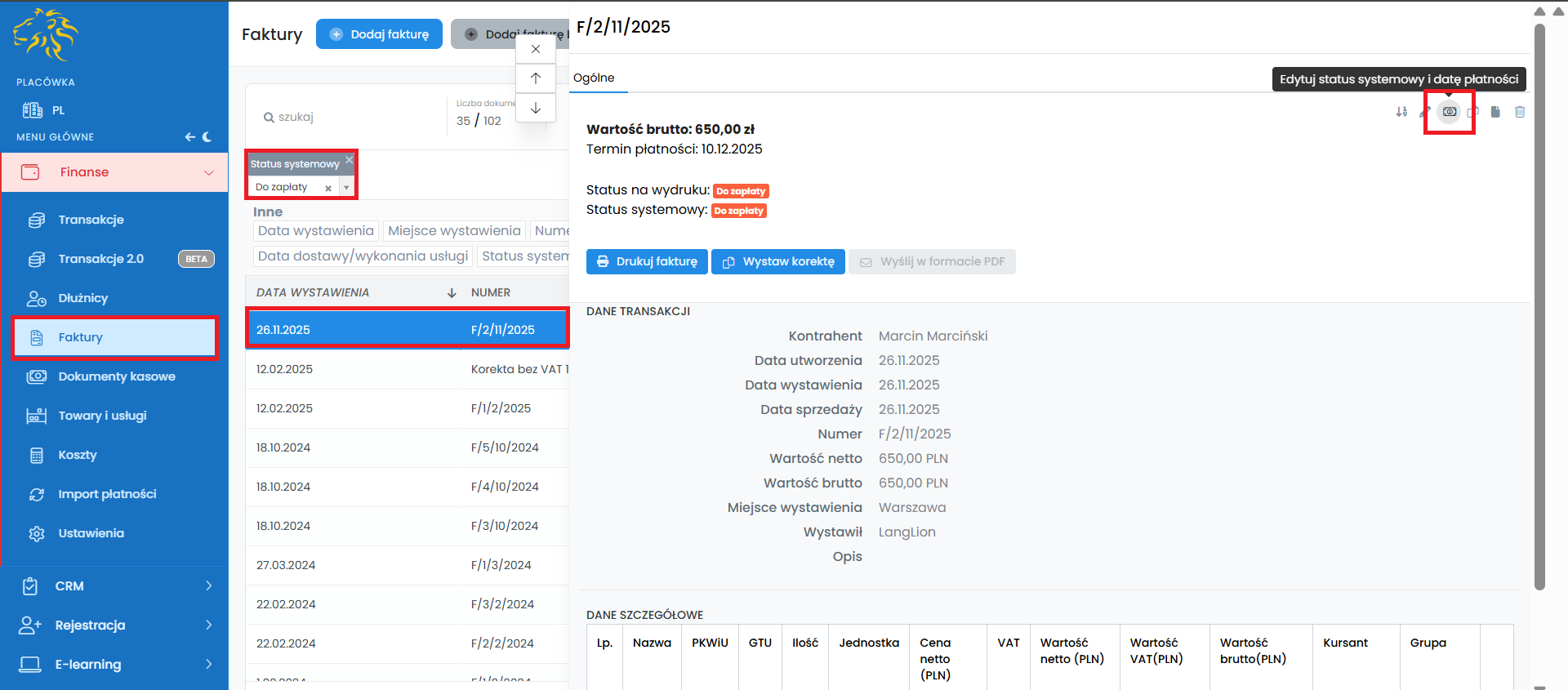Click the pencil edit icon for invoice
This screenshot has width=1568, height=690.
(1425, 112)
